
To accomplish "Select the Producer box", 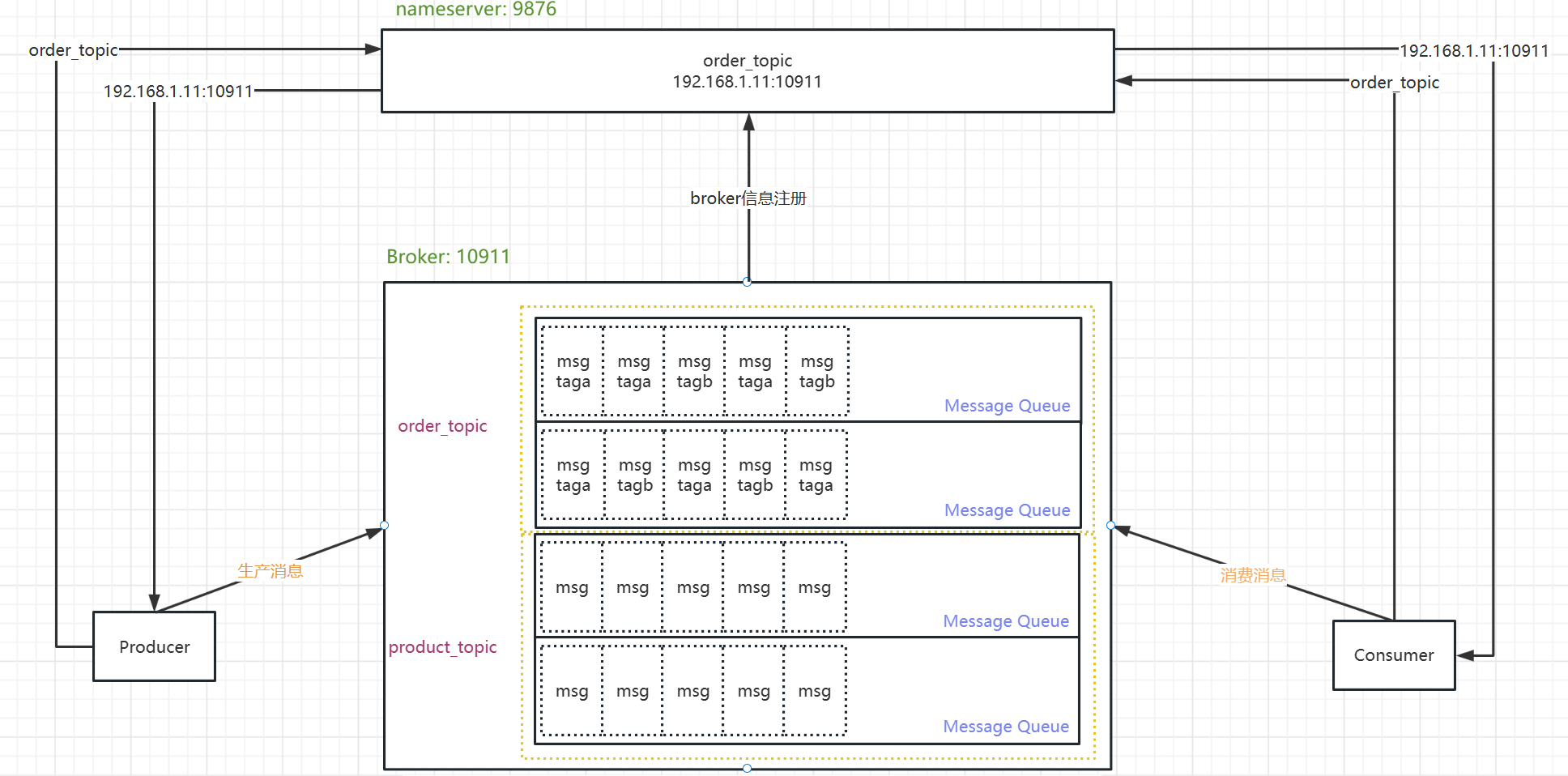I will click(154, 646).
